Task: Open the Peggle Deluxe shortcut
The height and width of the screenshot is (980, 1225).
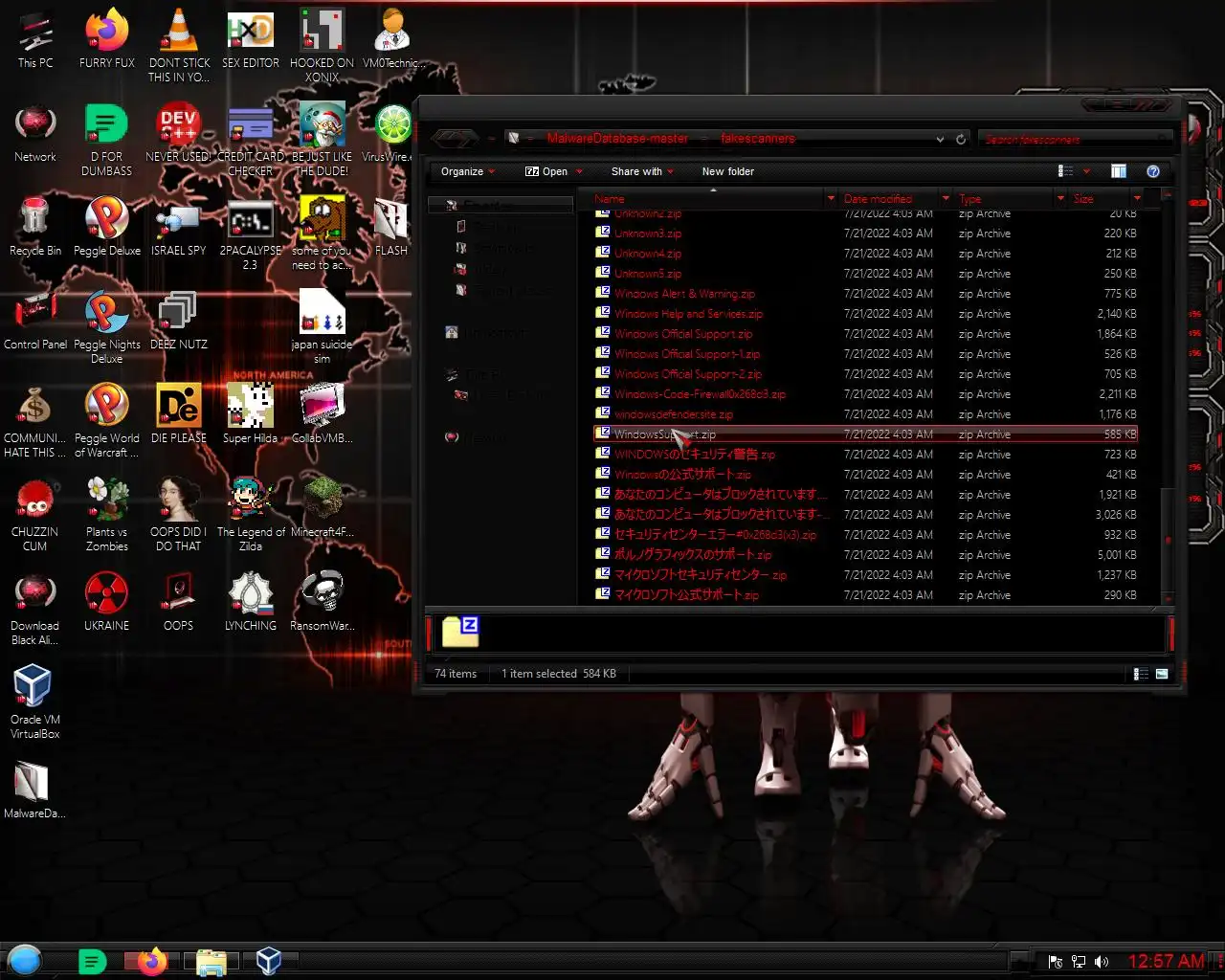Action: (x=107, y=228)
